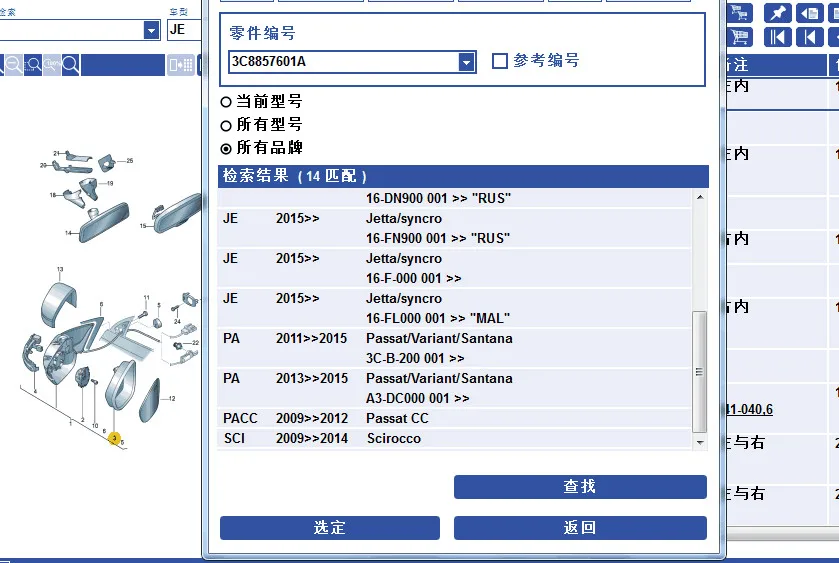Open the search dropdown left of JE field
Screen dimensions: 839x563
click(x=151, y=30)
